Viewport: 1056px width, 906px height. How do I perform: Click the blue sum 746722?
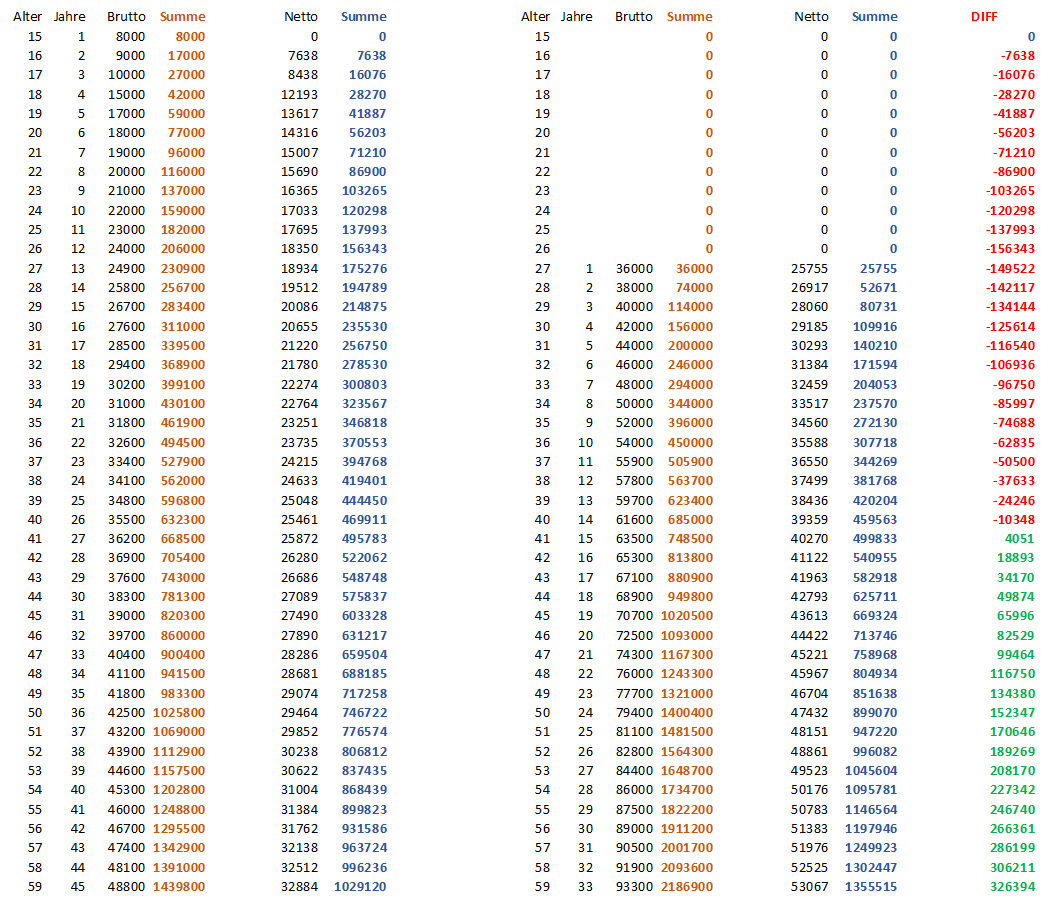point(364,713)
